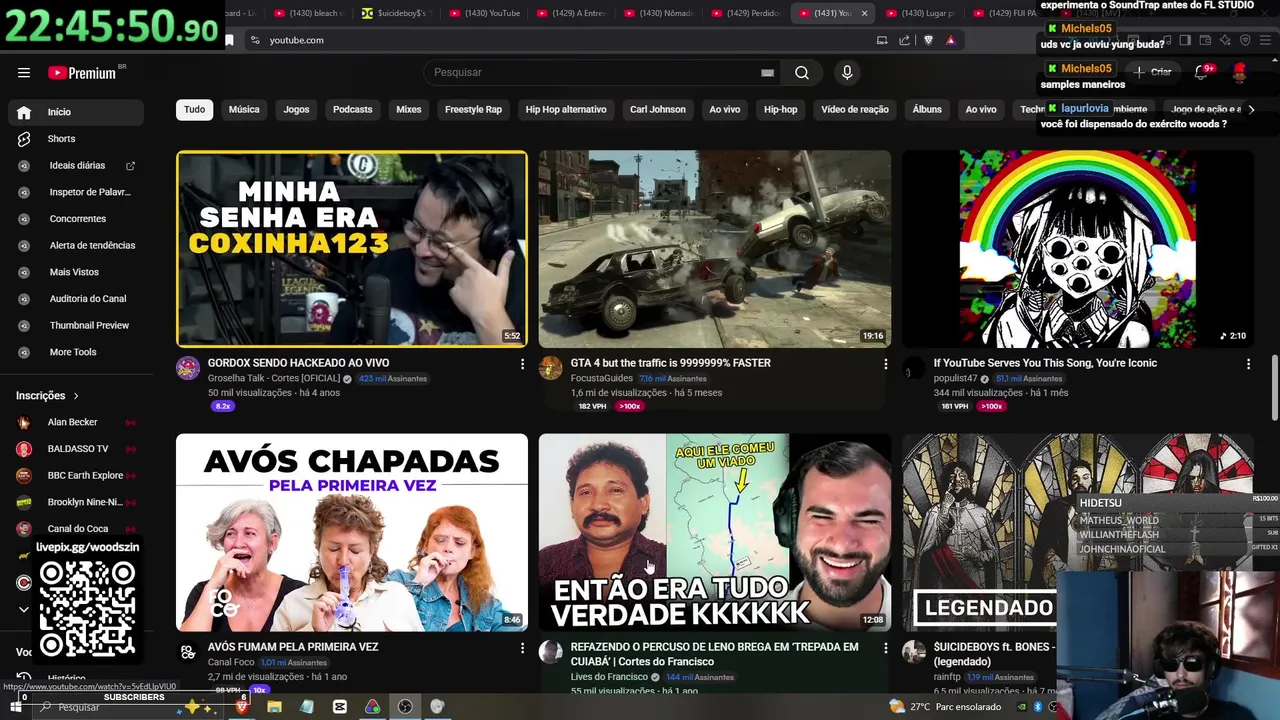Start voice search with the microphone icon
This screenshot has height=720, width=1280.
[847, 72]
